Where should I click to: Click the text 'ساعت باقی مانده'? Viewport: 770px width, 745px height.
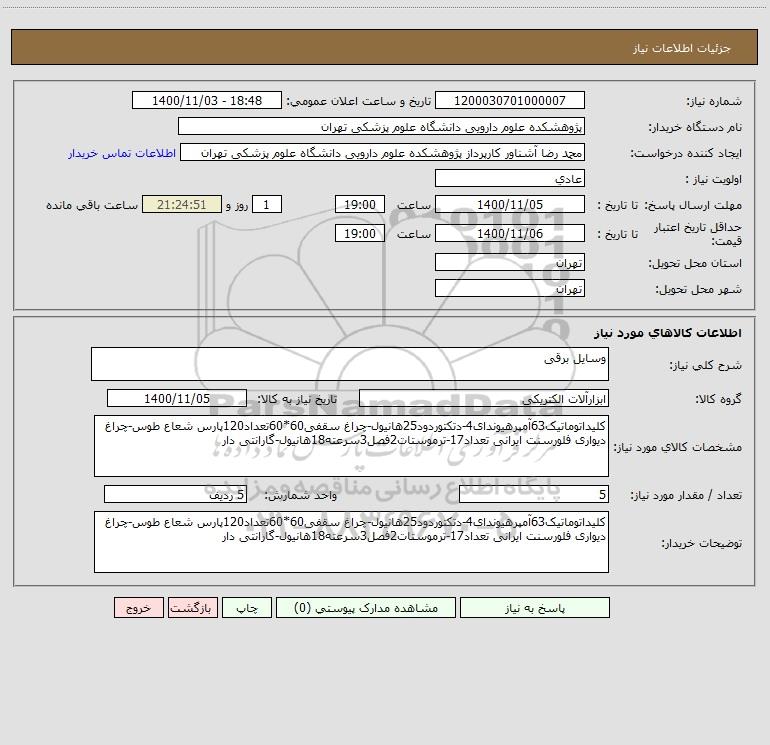click(92, 205)
